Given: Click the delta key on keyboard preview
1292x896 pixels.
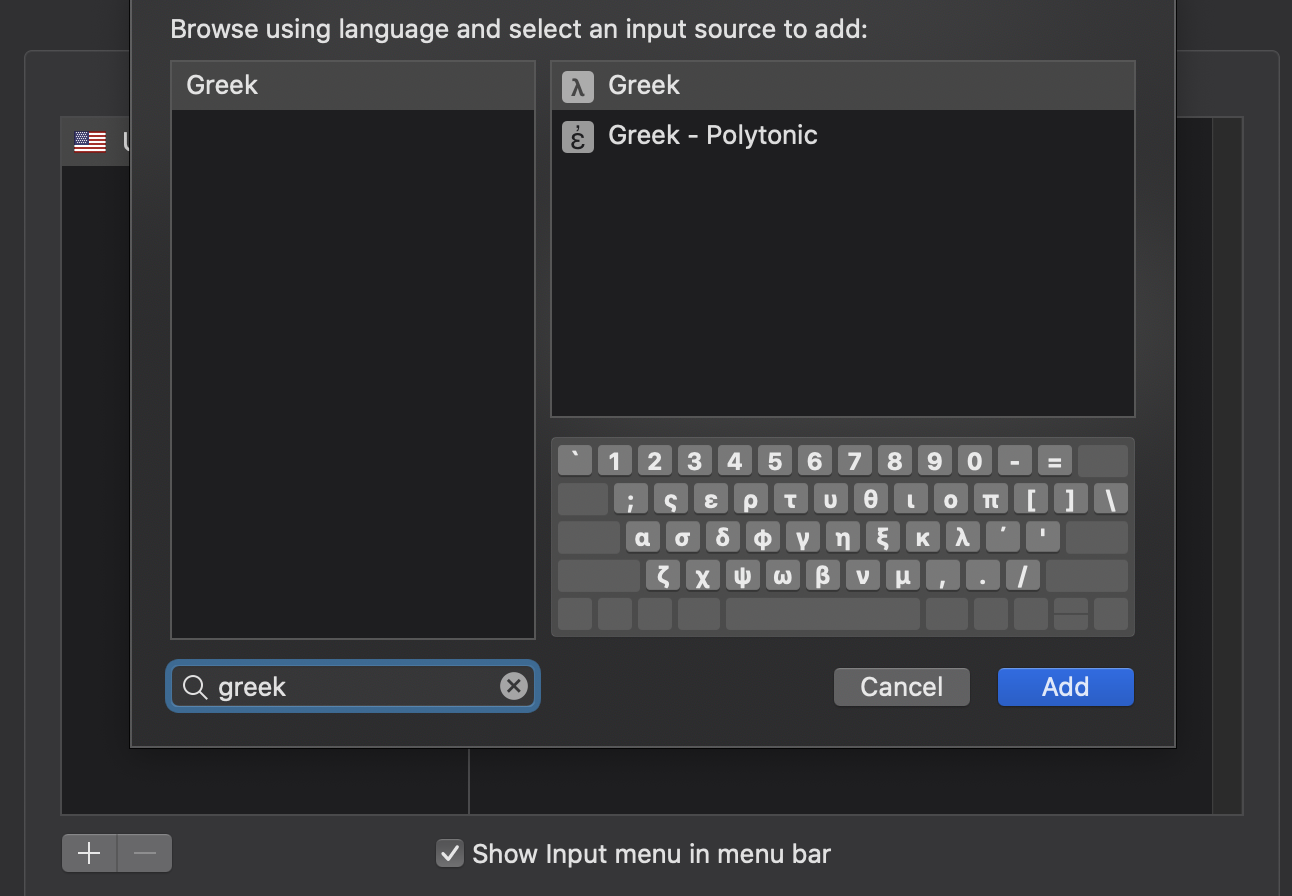Looking at the screenshot, I should pos(723,537).
